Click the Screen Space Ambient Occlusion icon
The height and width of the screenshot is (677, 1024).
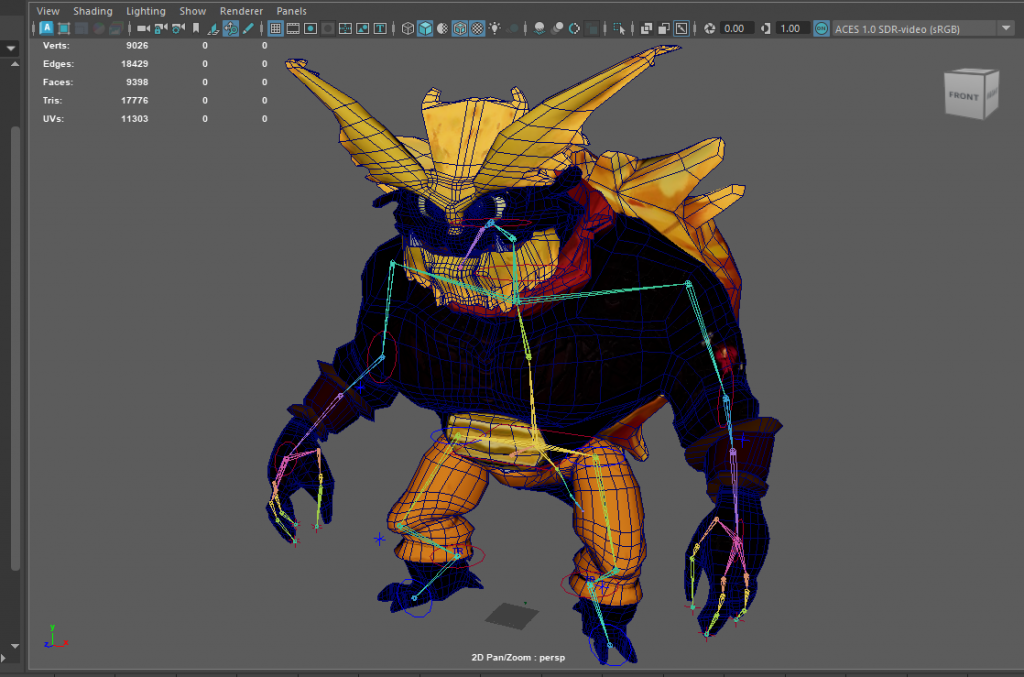pyautogui.click(x=539, y=28)
